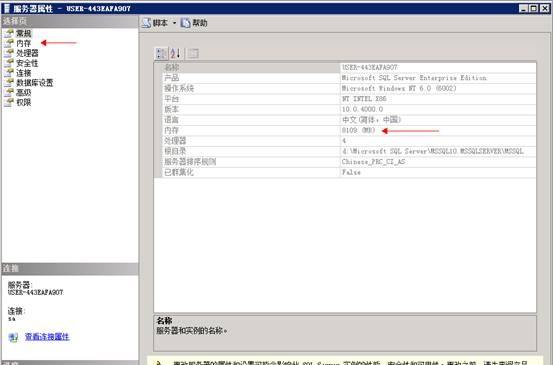The height and width of the screenshot is (365, 553).
Task: Open 帮助 from the toolbar
Action: (194, 23)
